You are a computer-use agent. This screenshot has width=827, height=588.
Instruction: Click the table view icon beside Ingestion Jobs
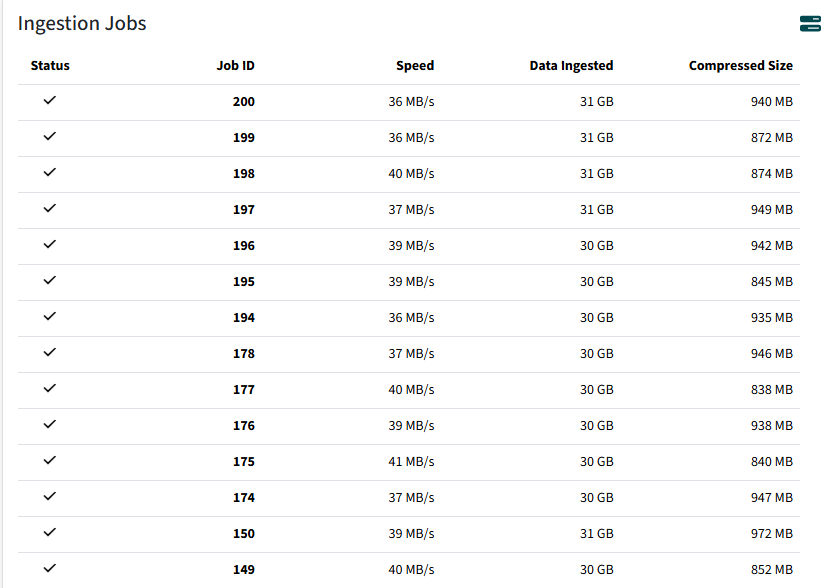tap(809, 24)
